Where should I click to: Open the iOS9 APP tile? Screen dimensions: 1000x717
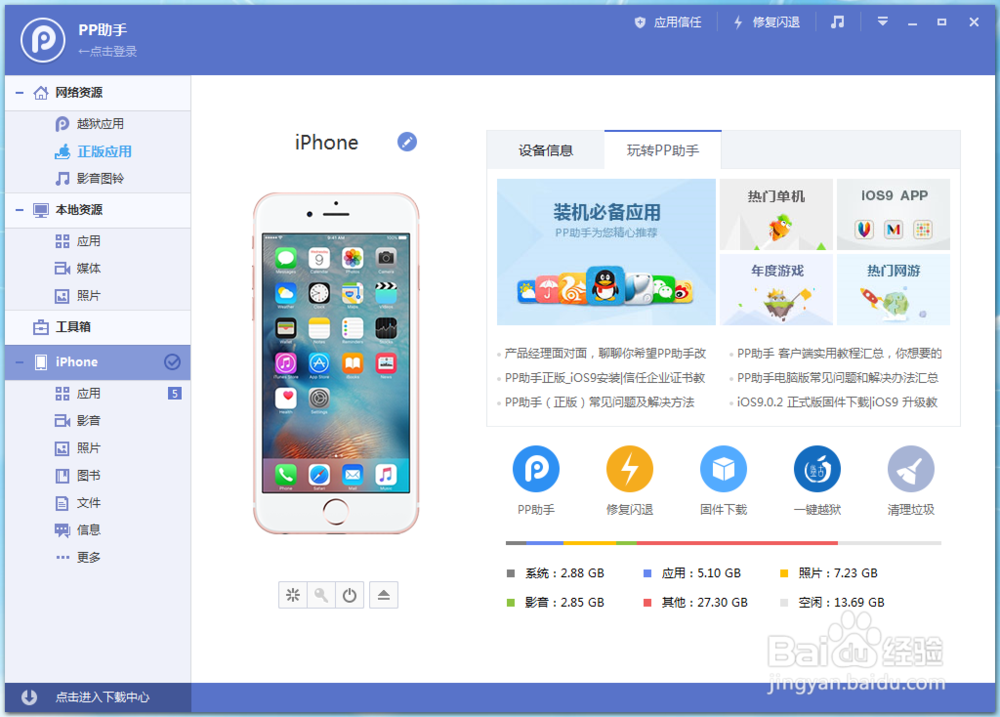pos(893,214)
